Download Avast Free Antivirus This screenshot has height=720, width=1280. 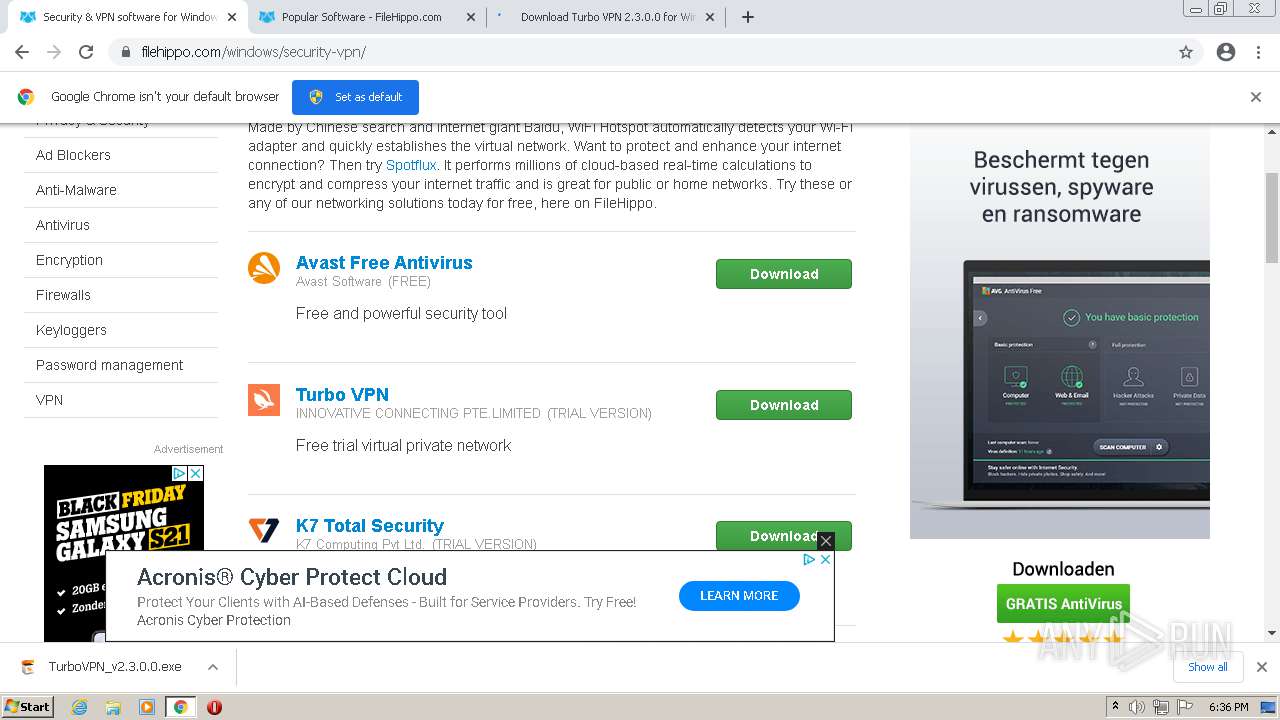784,274
